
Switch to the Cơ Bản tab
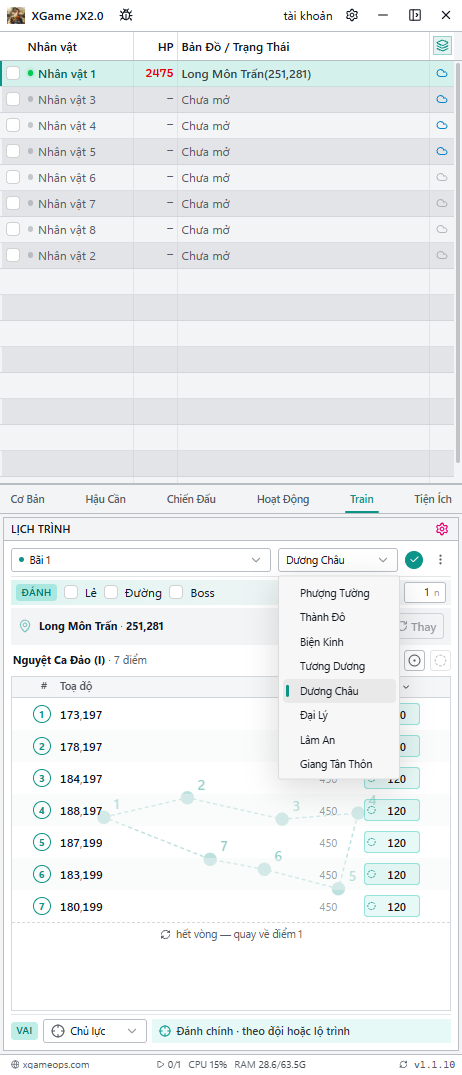pyautogui.click(x=26, y=499)
